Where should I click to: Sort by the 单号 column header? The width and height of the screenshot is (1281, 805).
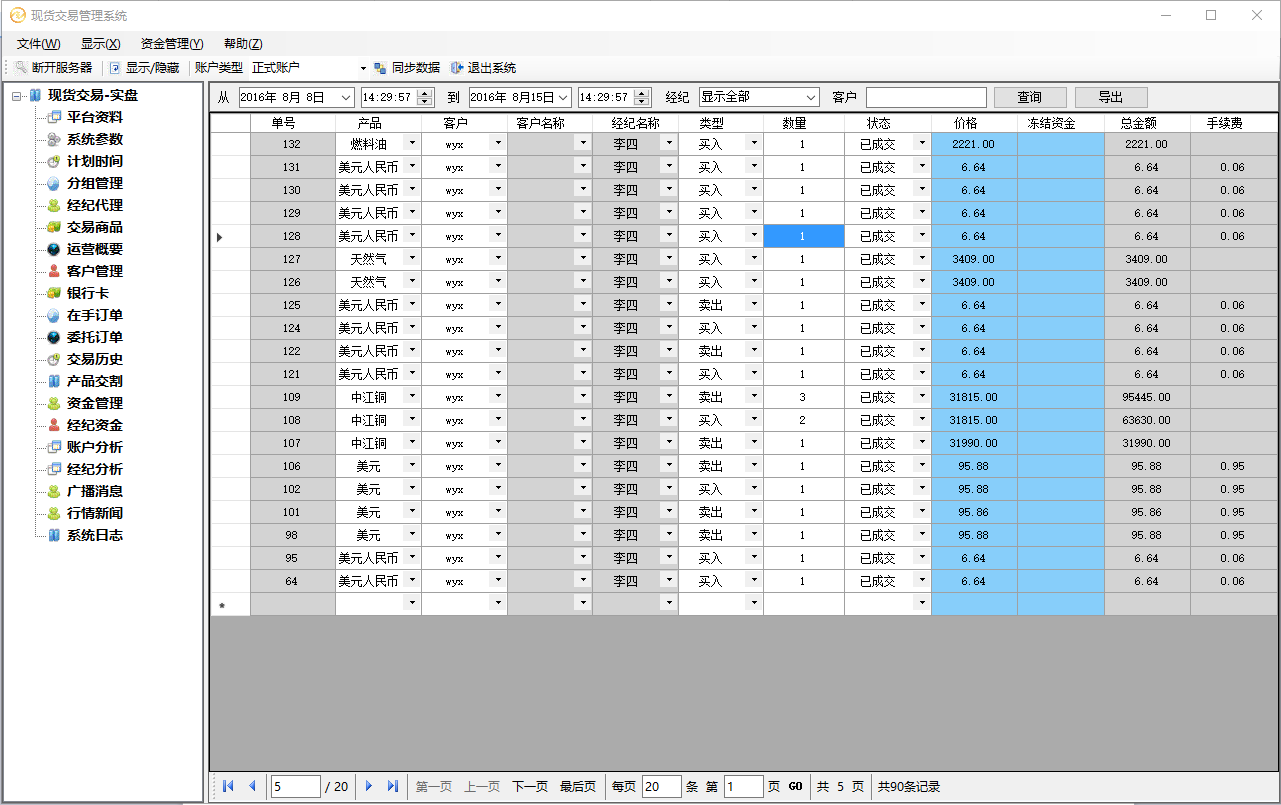pyautogui.click(x=293, y=123)
